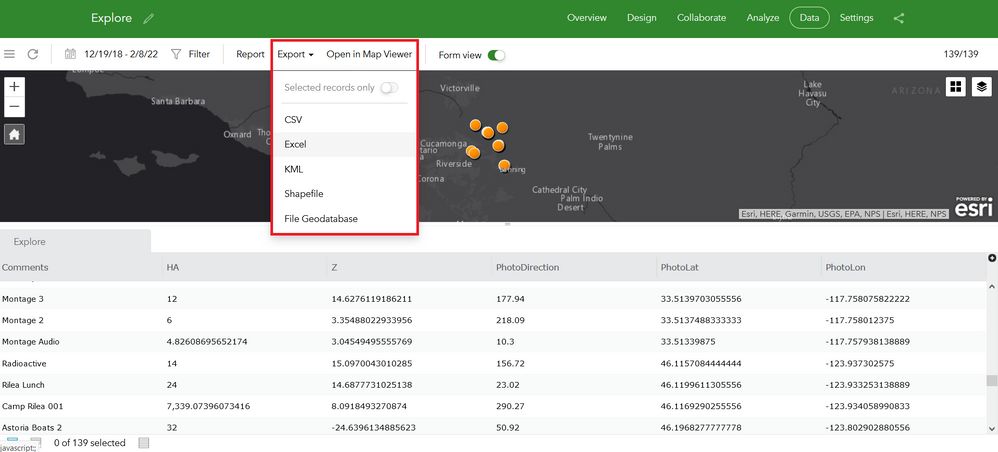Enable the Selected records only switch
This screenshot has width=998, height=452.
pyautogui.click(x=389, y=88)
